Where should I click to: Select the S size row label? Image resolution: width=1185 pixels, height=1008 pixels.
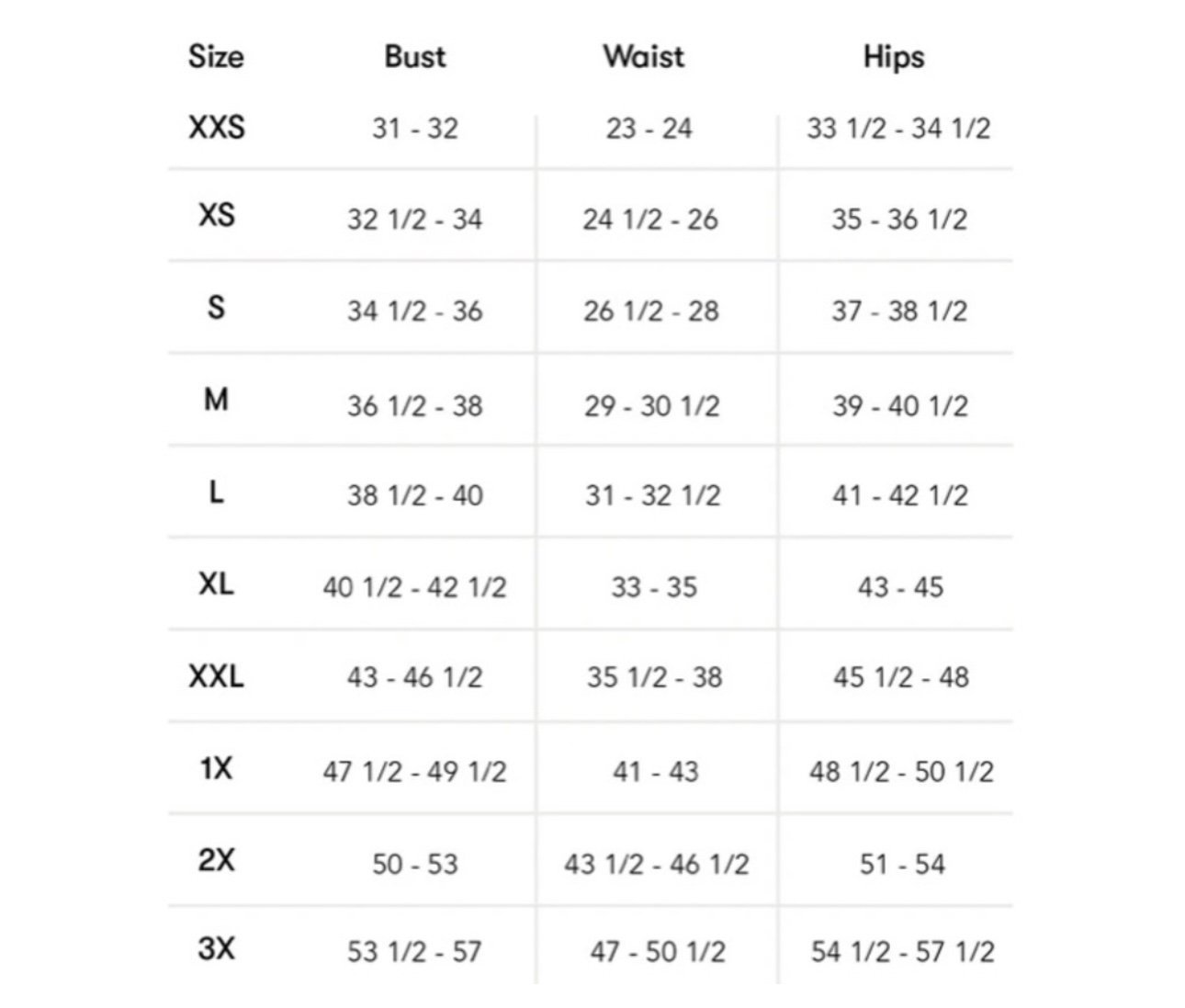216,306
